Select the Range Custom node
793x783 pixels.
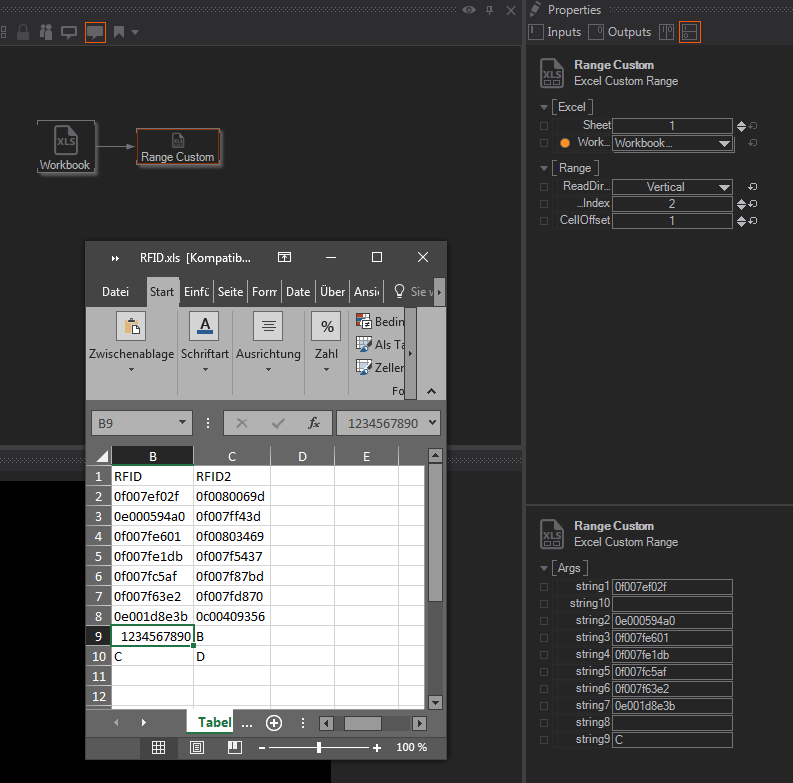coord(177,147)
